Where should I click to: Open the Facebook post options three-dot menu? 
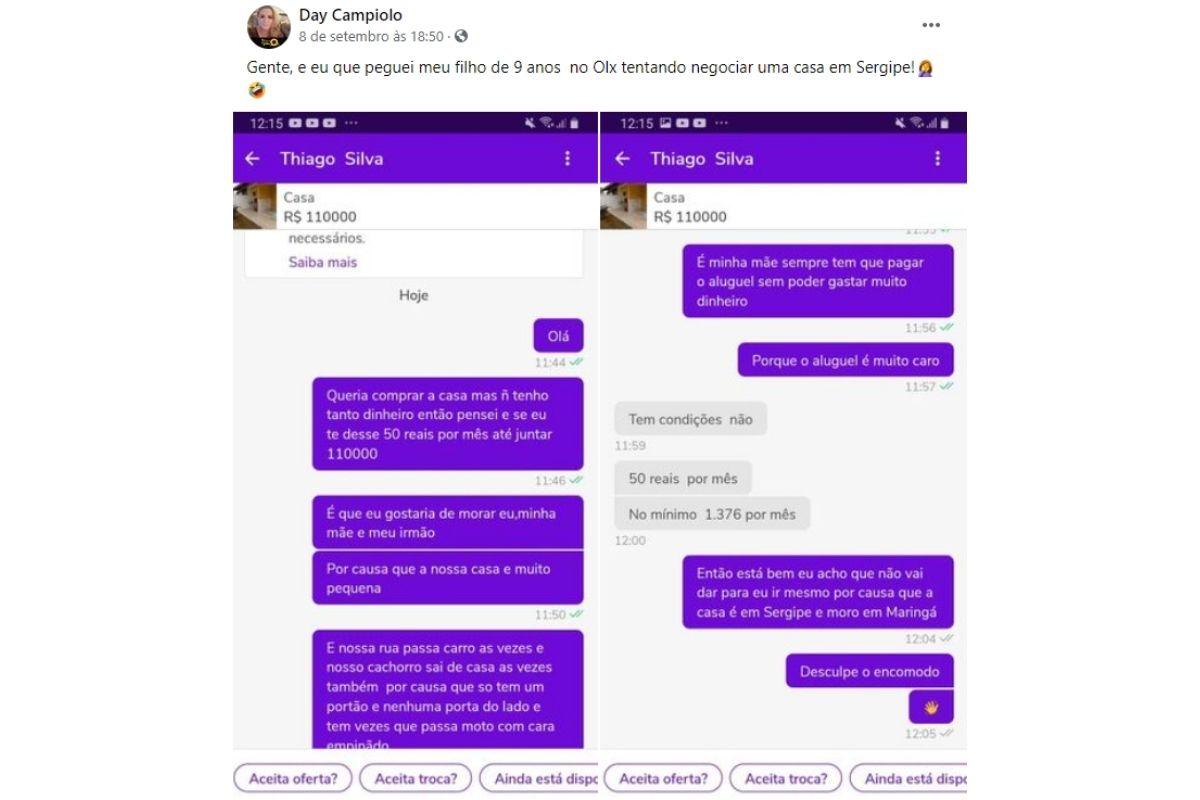click(931, 25)
